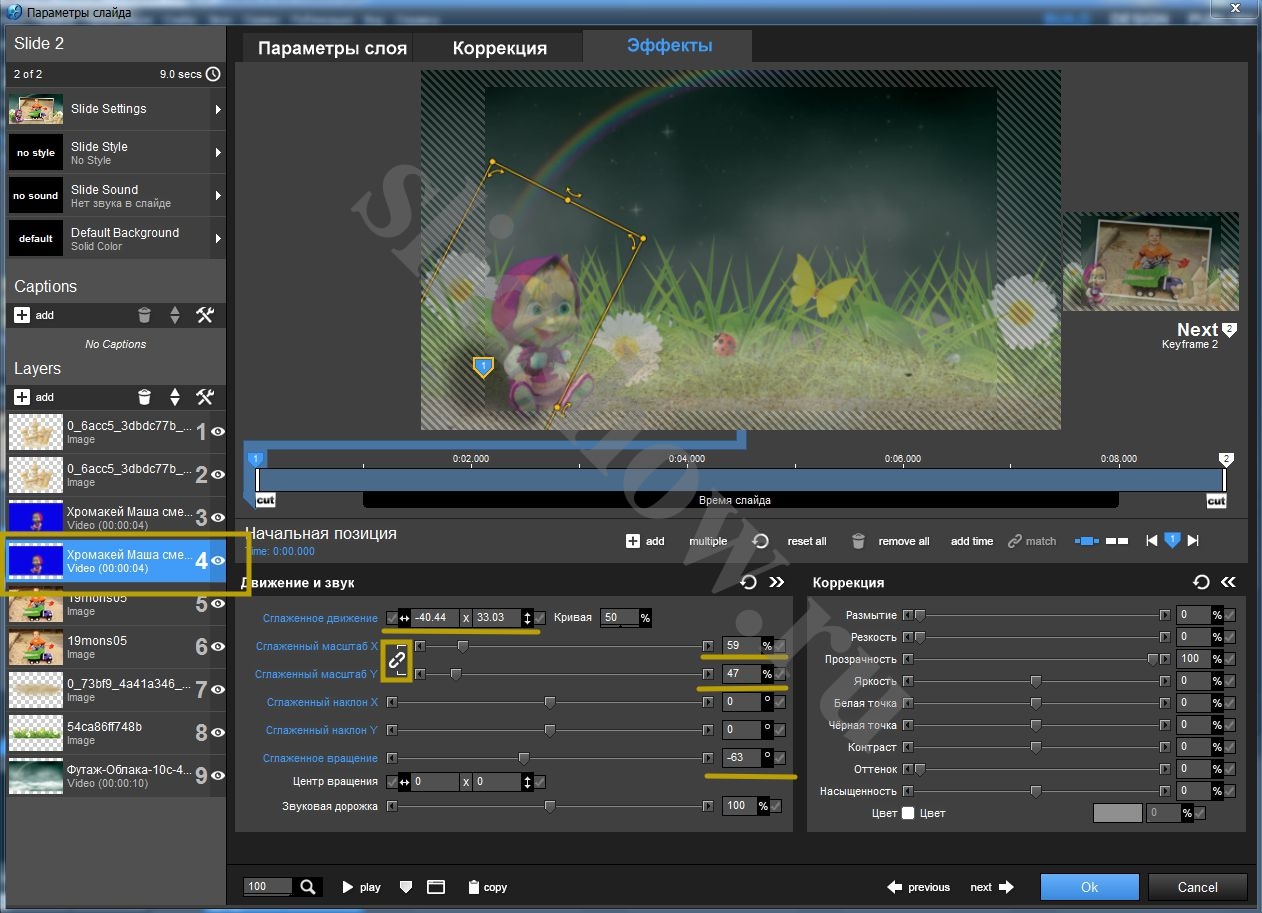Click the magnifier zoom icon beside 100
The height and width of the screenshot is (913, 1262).
(x=308, y=887)
